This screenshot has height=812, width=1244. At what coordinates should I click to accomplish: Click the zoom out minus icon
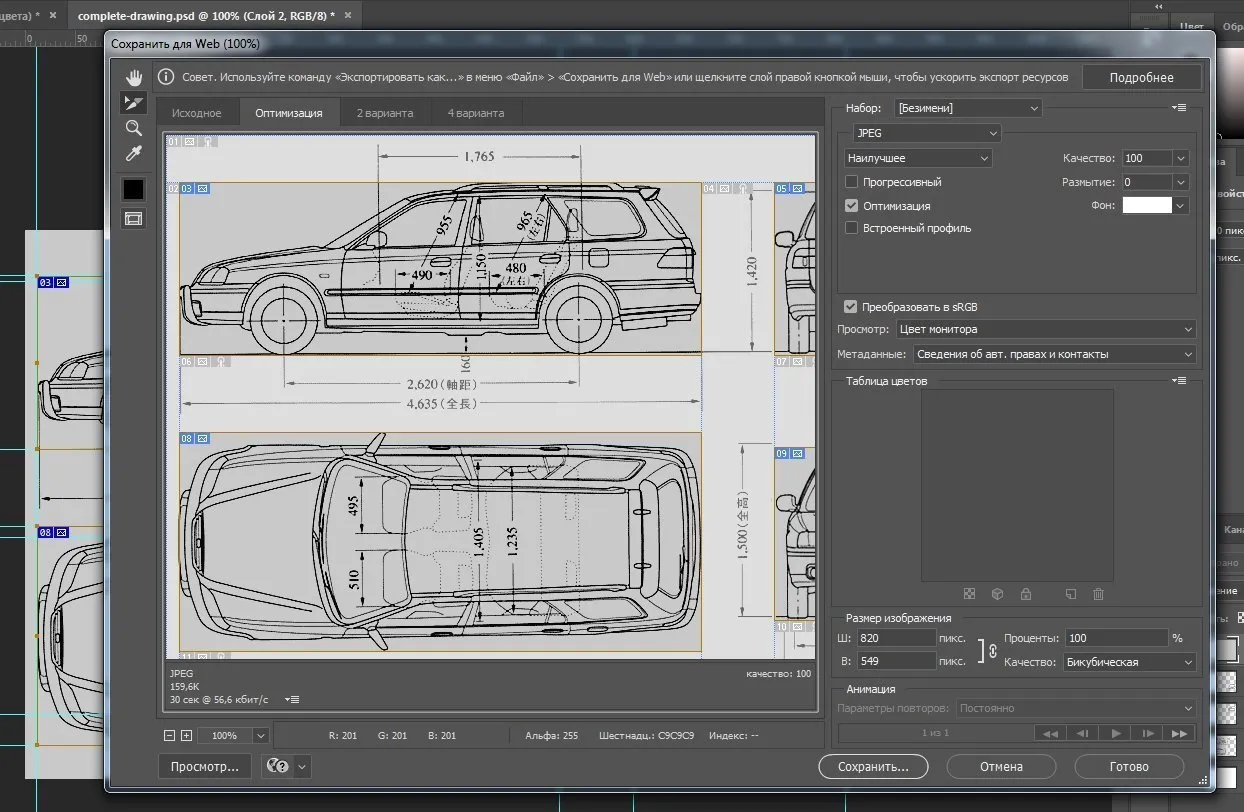[x=169, y=736]
